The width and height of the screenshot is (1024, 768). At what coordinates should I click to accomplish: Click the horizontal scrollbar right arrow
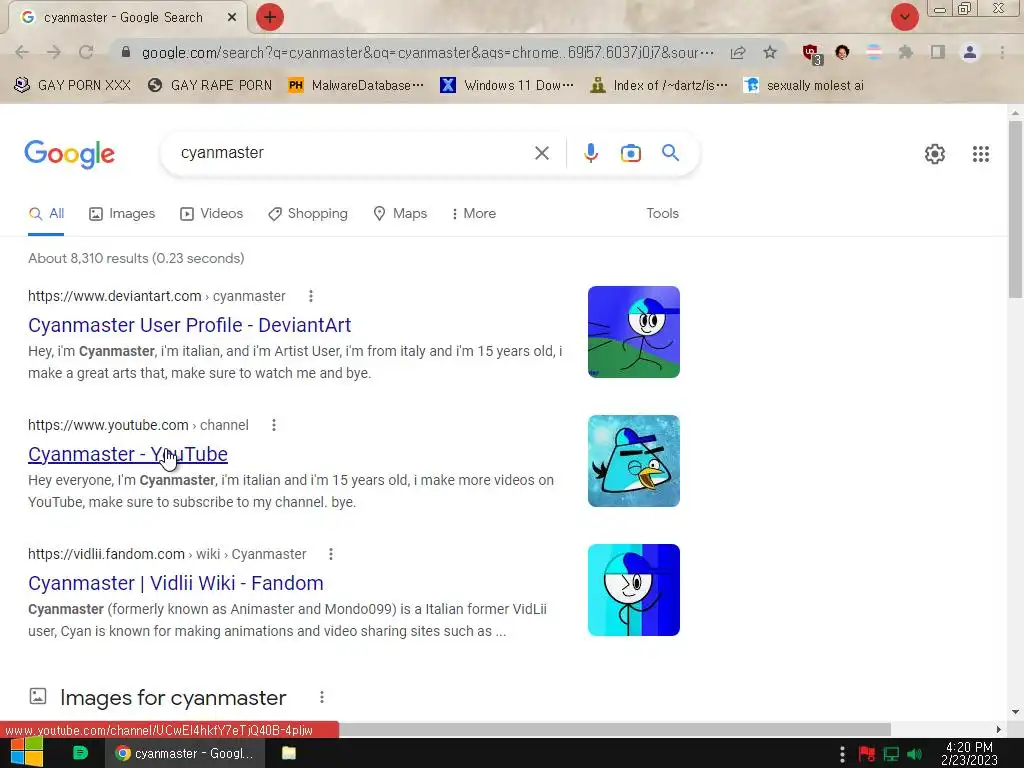(x=998, y=729)
